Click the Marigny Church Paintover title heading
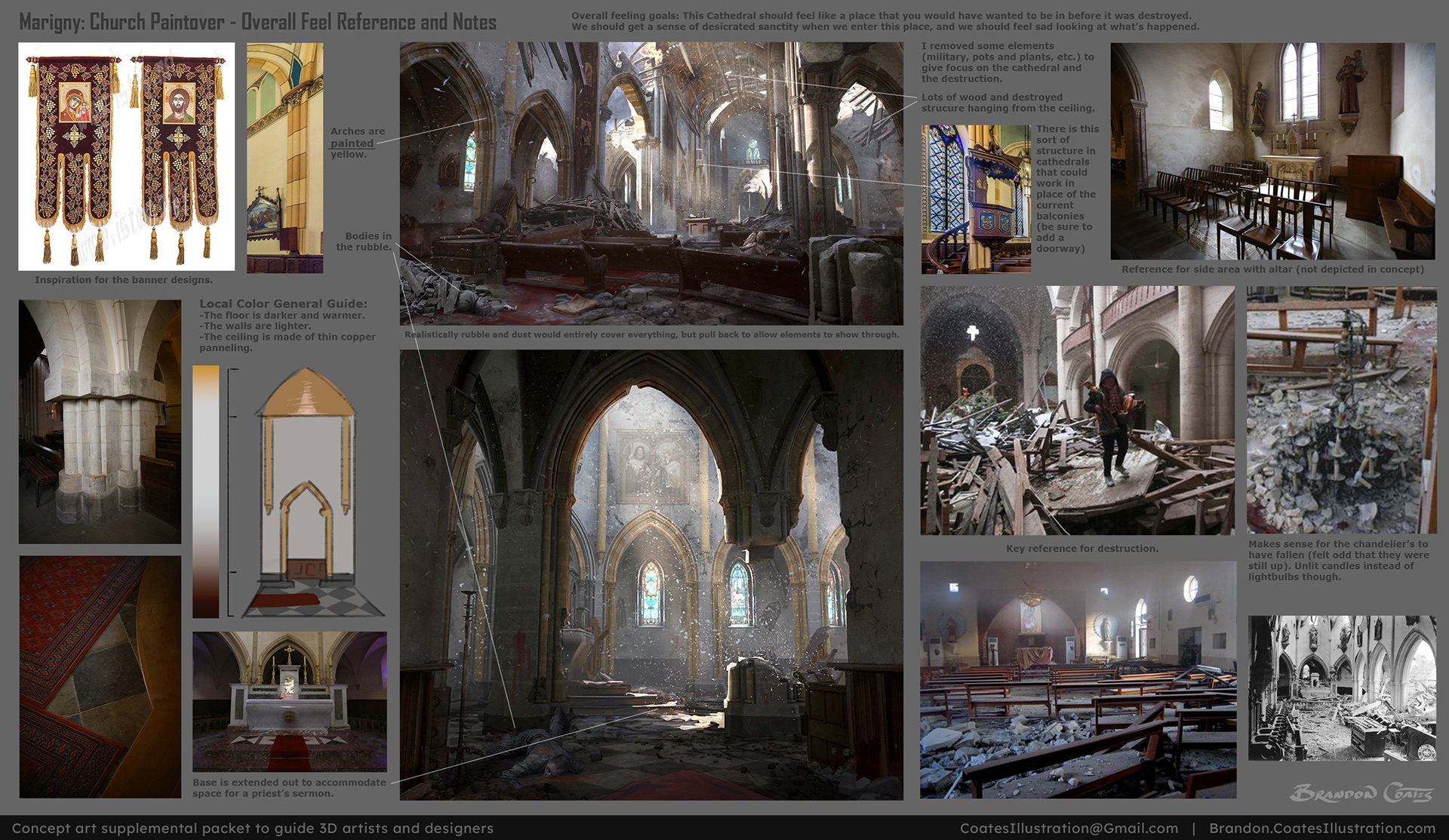This screenshot has width=1449, height=840. click(257, 22)
